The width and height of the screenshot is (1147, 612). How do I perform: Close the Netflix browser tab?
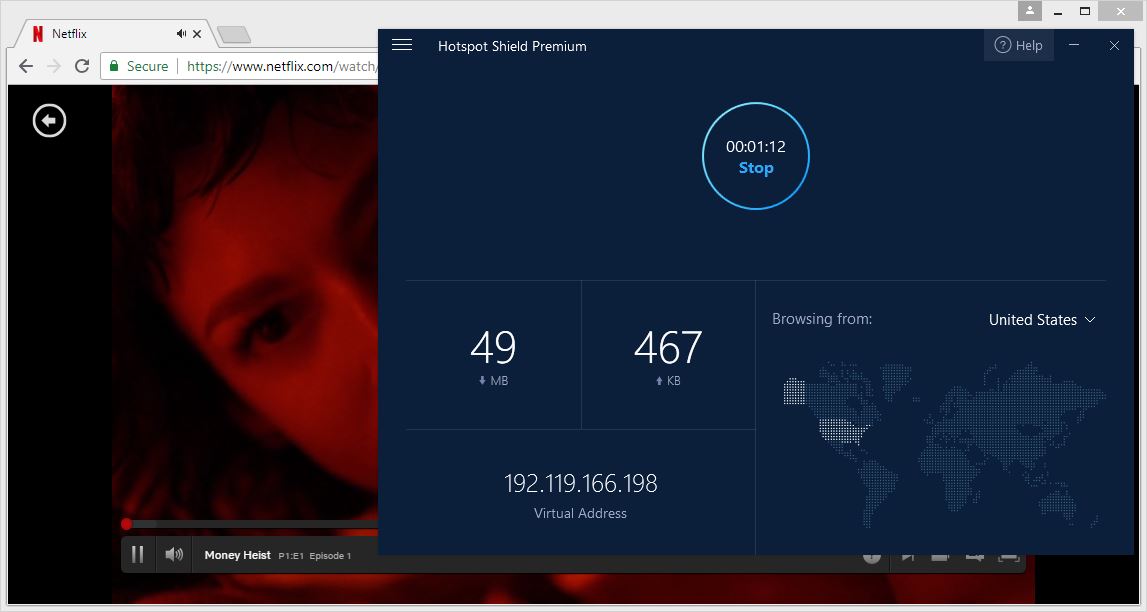pos(197,34)
